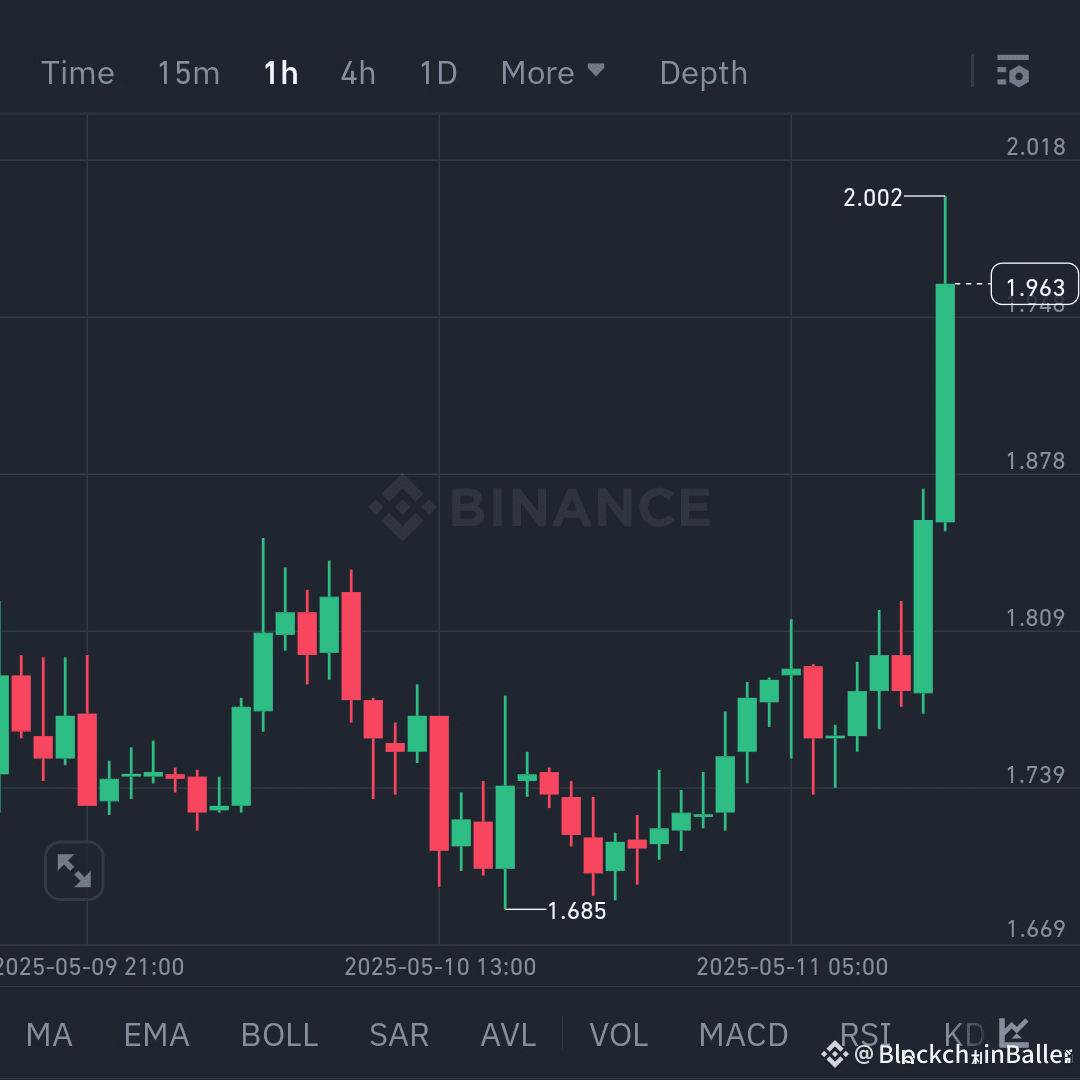
Task: Select the MA moving average indicator
Action: pyautogui.click(x=48, y=1034)
